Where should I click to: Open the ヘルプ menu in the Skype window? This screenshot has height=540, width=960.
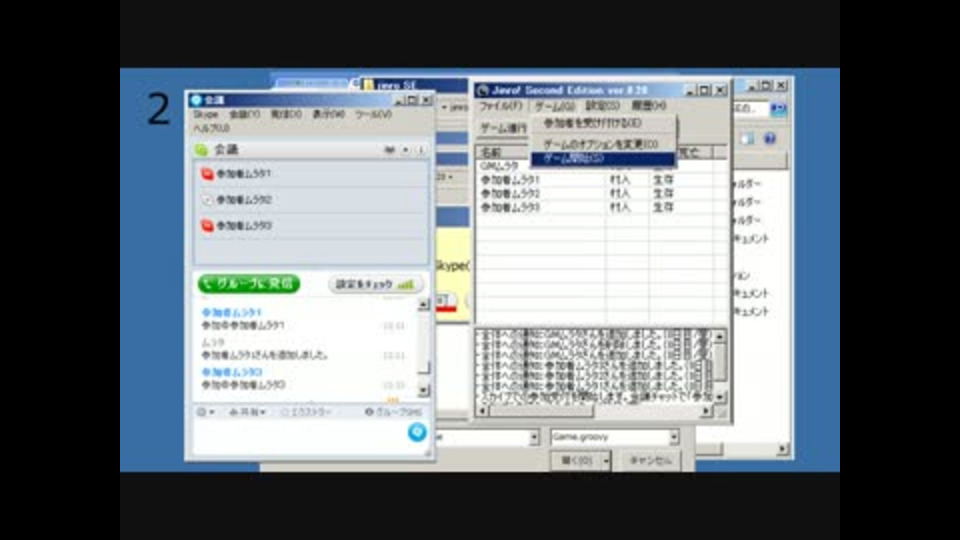(x=211, y=128)
